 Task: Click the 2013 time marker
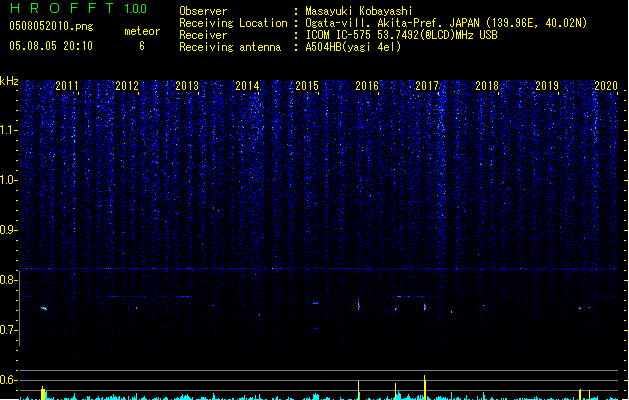coord(187,86)
